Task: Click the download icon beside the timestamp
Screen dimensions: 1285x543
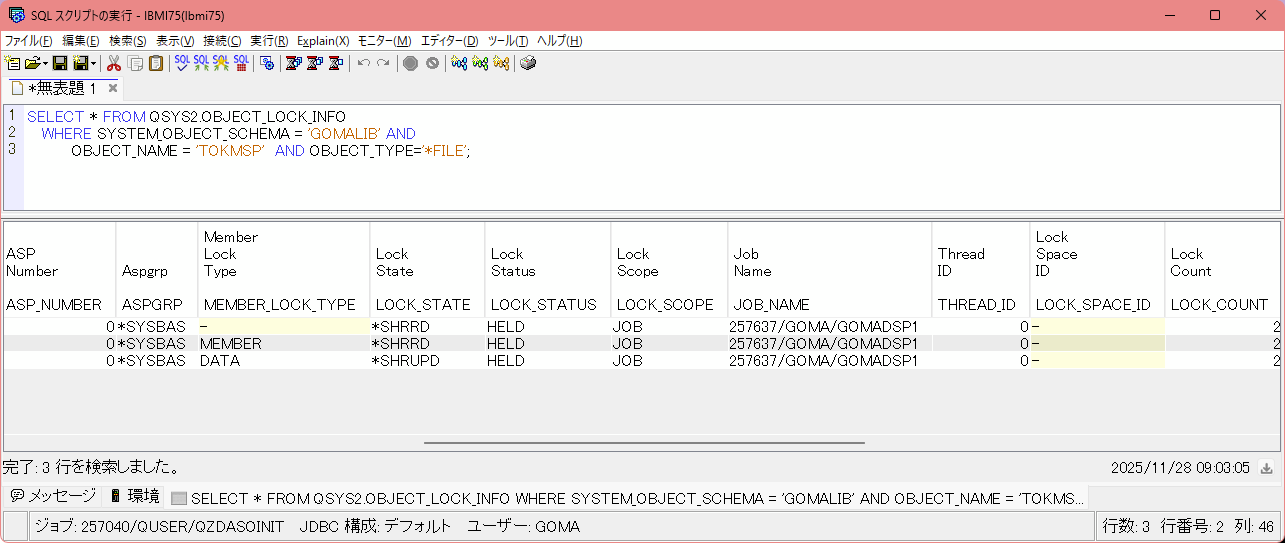Action: click(1266, 468)
